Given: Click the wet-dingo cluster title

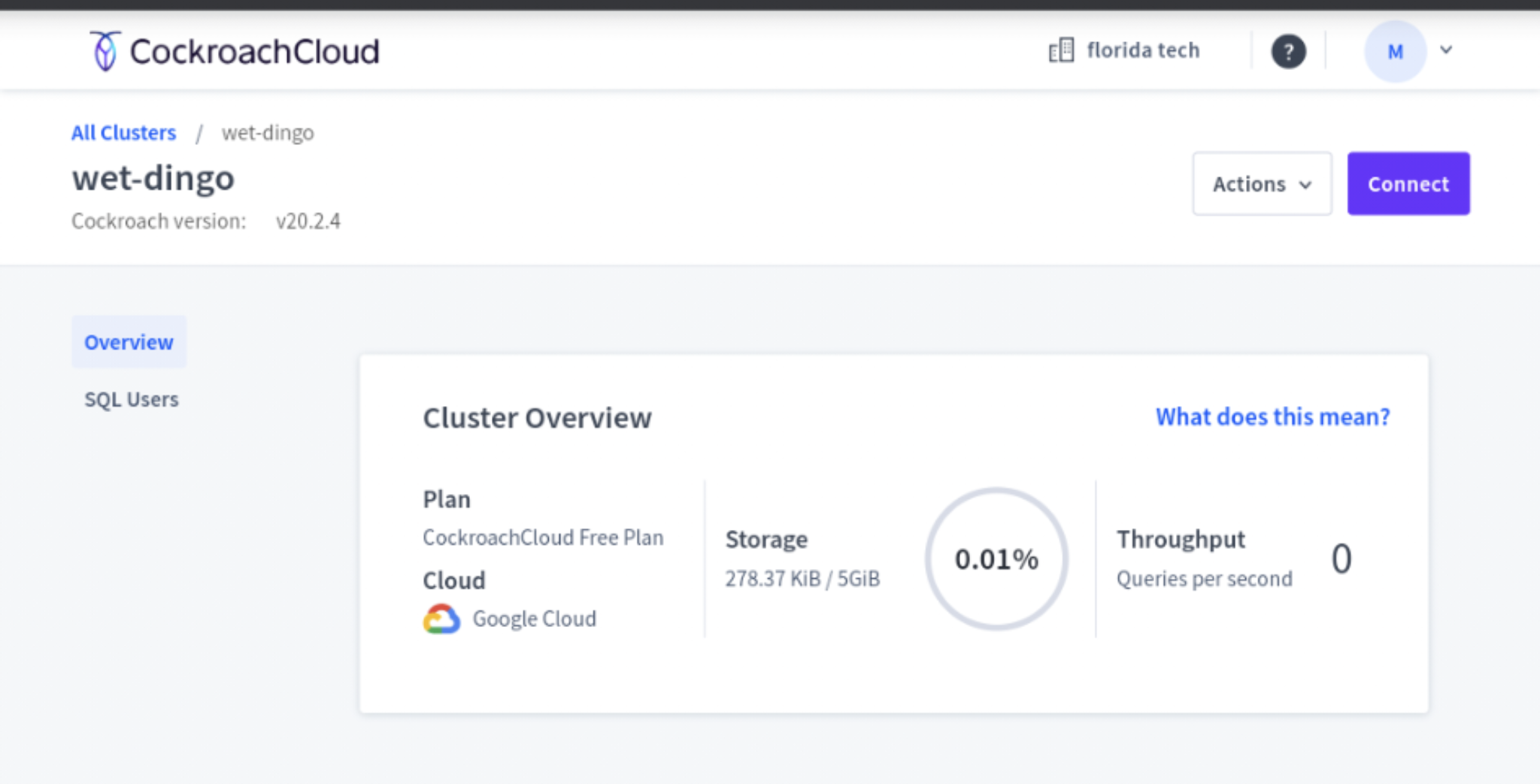Looking at the screenshot, I should [153, 179].
